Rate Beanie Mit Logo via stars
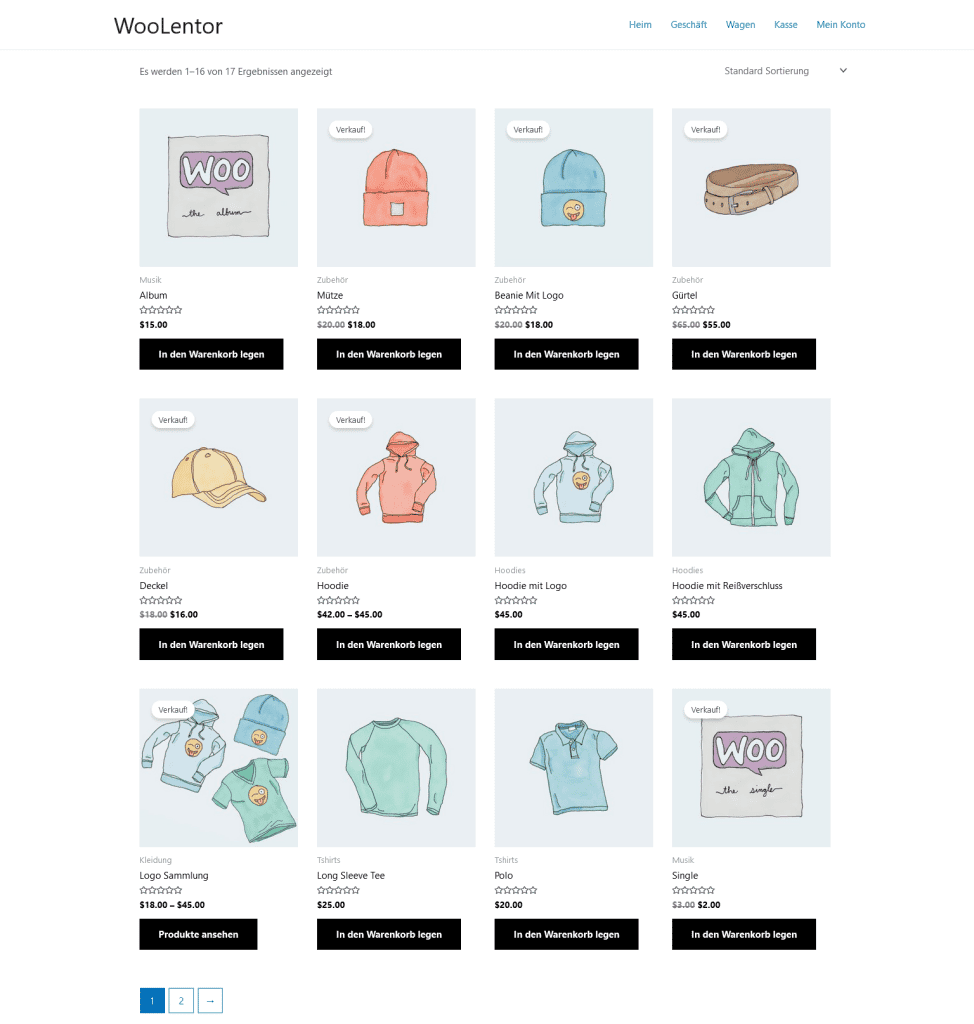The image size is (974, 1024). 515,310
